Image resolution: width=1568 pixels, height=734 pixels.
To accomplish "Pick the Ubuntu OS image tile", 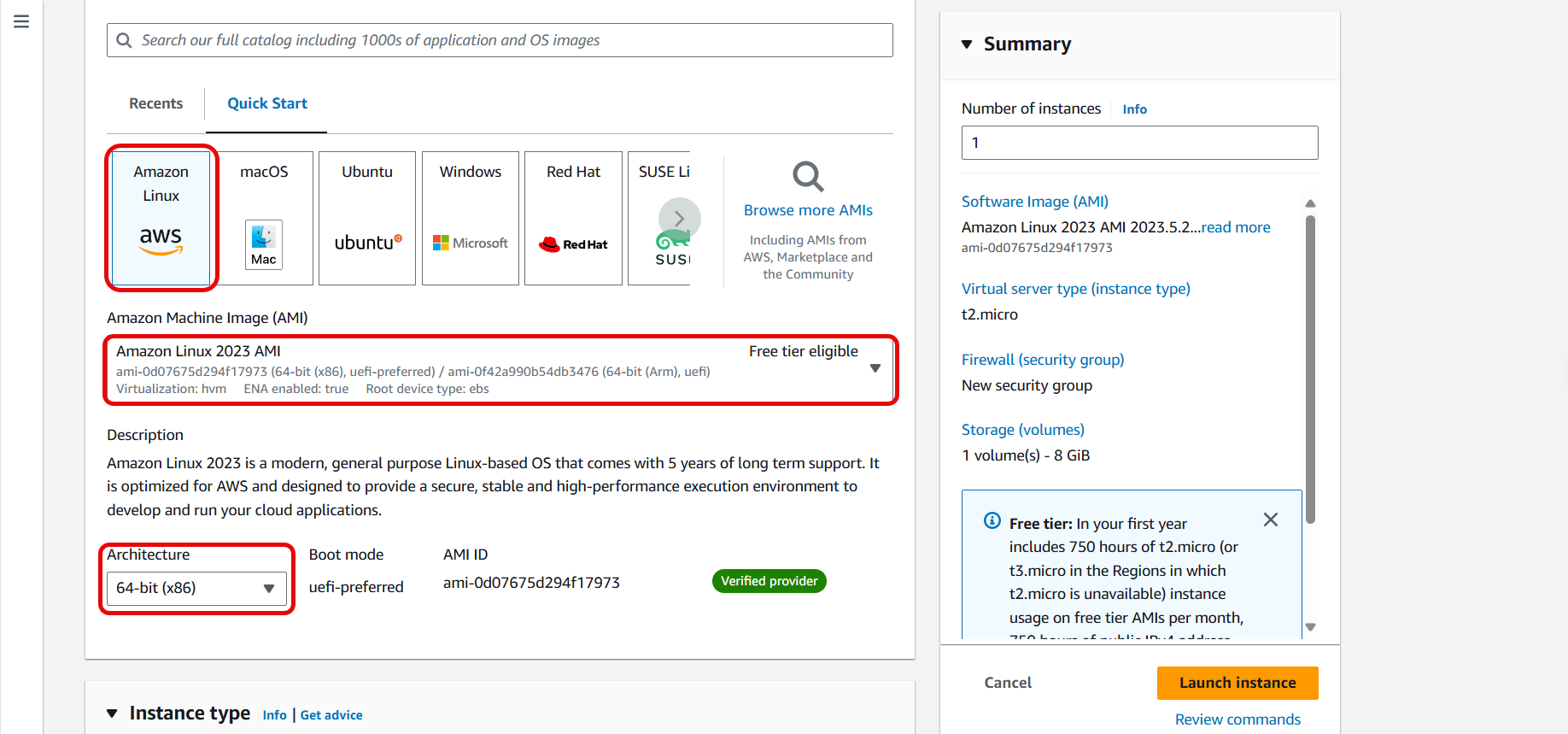I will coord(367,218).
